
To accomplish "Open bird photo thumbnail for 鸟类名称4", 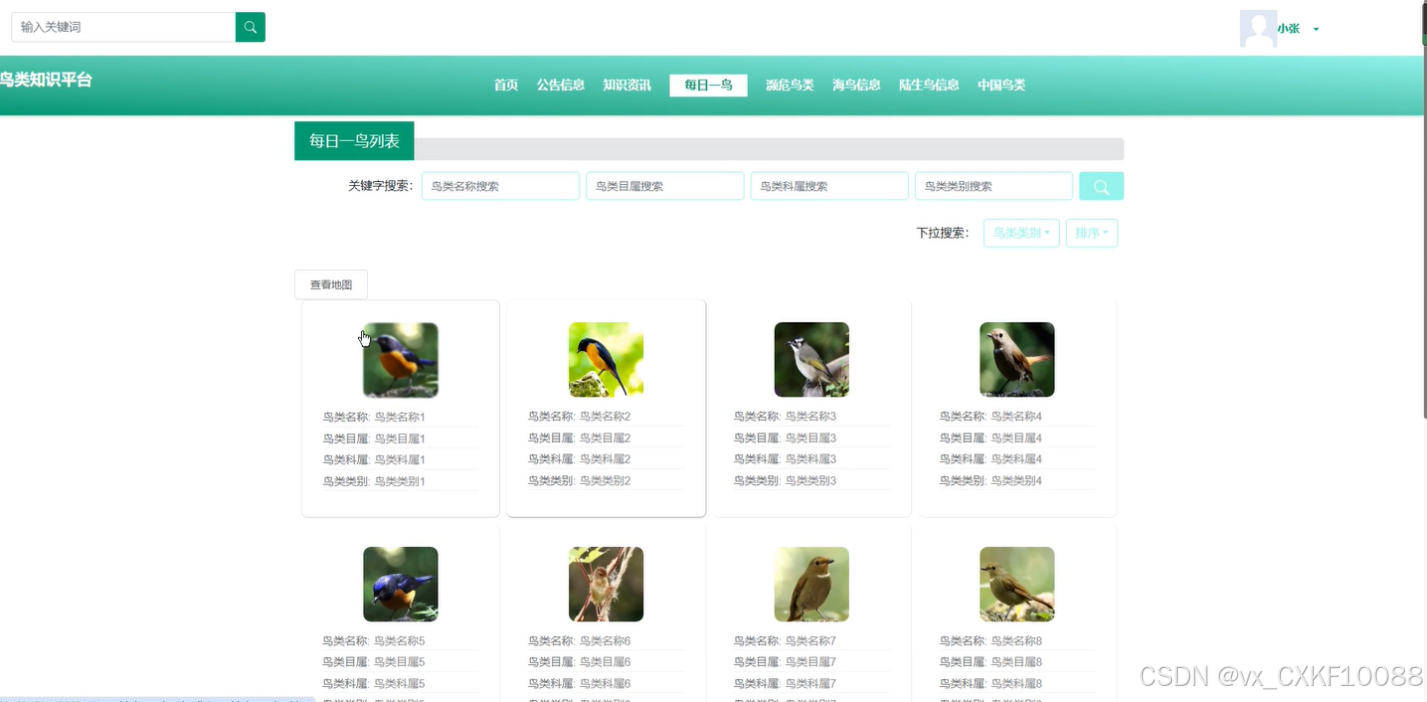I will point(1017,360).
